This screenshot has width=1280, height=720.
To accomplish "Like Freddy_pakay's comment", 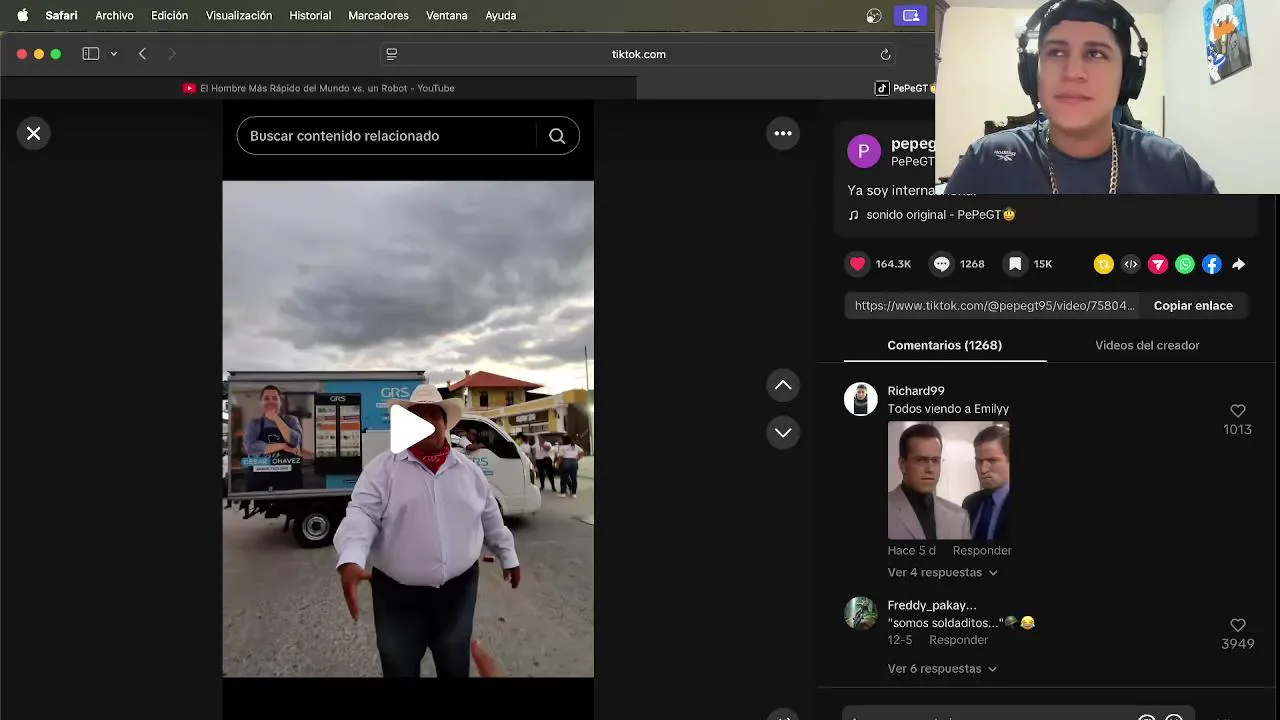I will pos(1237,625).
